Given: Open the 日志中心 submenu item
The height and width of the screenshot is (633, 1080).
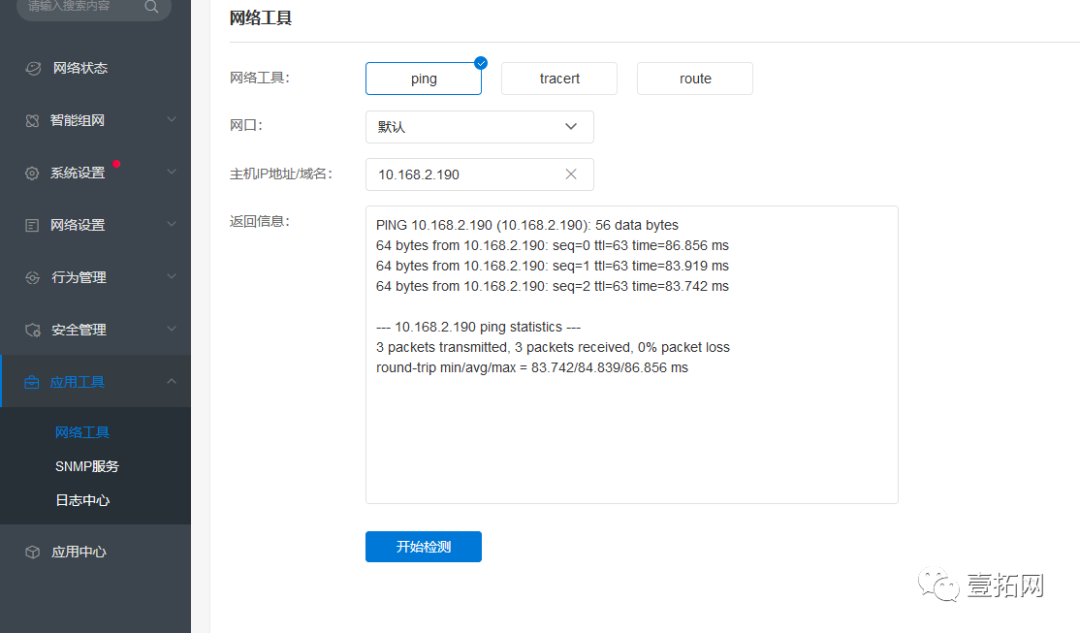Looking at the screenshot, I should coord(82,500).
